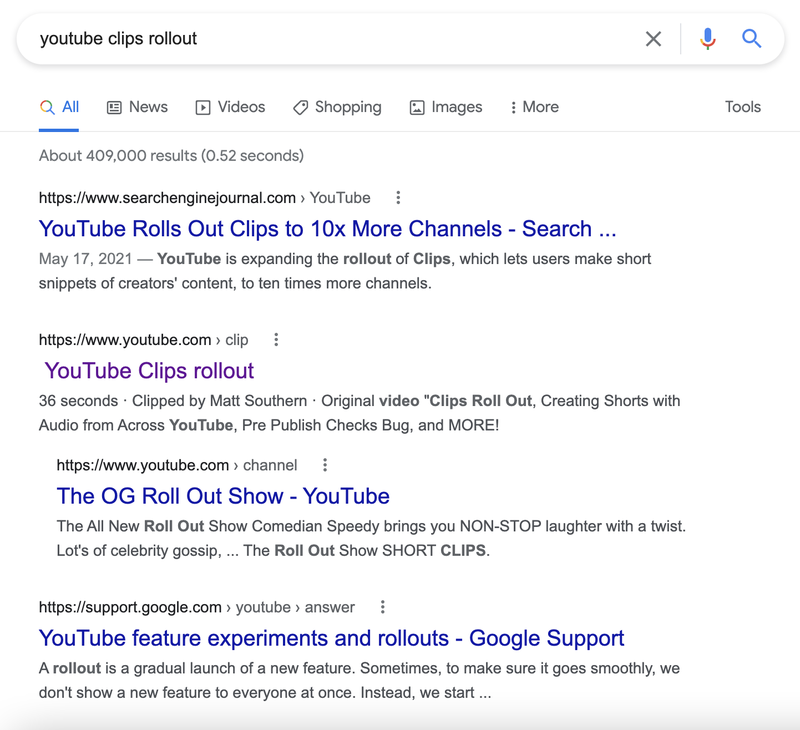Switch to the Images tab
Screen dimensions: 800x730
click(x=445, y=107)
